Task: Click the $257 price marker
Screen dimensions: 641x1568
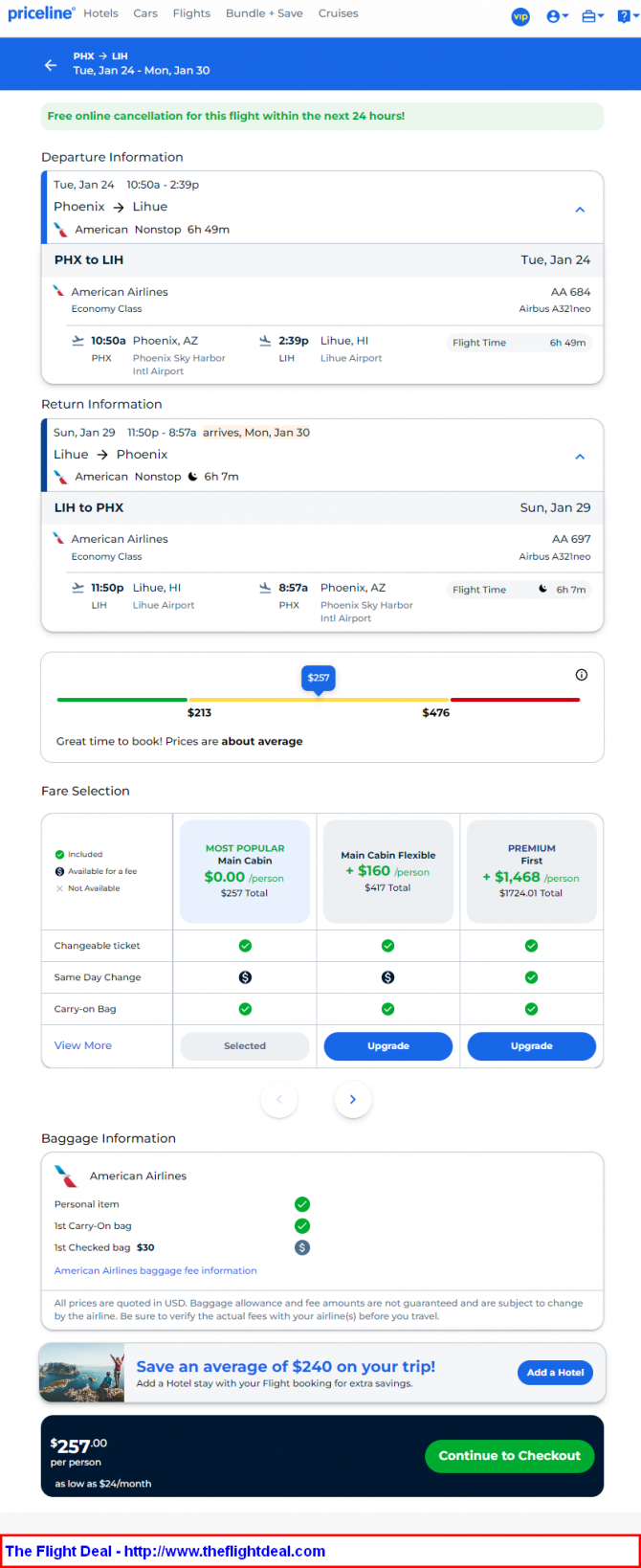Action: [x=319, y=678]
